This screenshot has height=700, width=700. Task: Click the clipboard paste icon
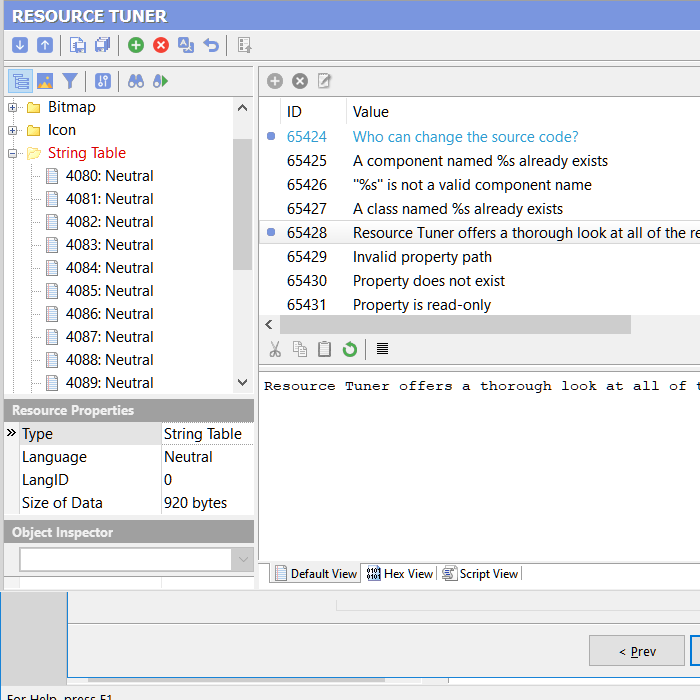click(325, 349)
